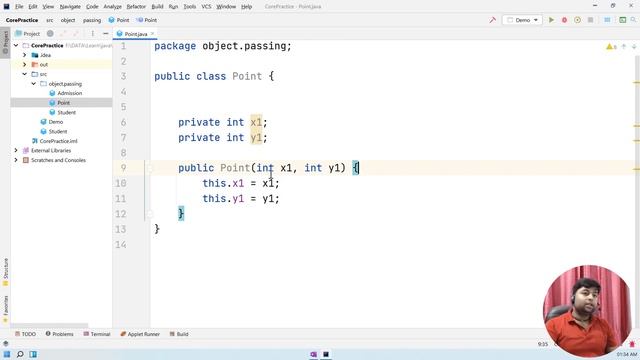The height and width of the screenshot is (360, 640).
Task: Click IntelliJ IDEA icon in taskbar
Action: [326, 354]
